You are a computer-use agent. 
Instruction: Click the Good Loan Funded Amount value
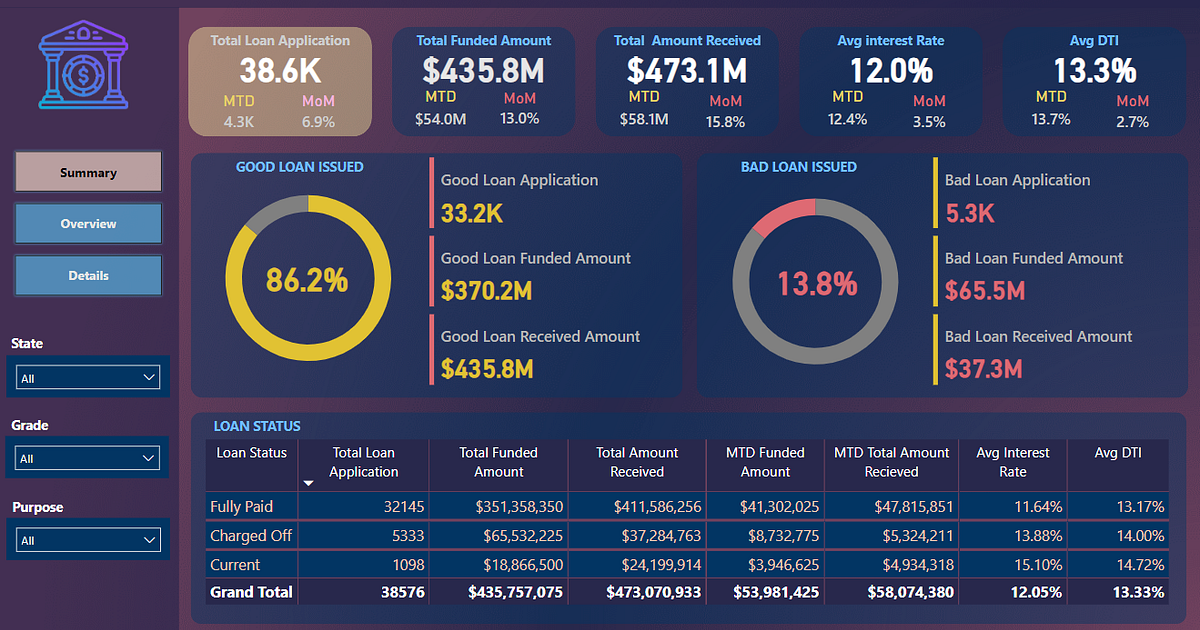pos(486,291)
